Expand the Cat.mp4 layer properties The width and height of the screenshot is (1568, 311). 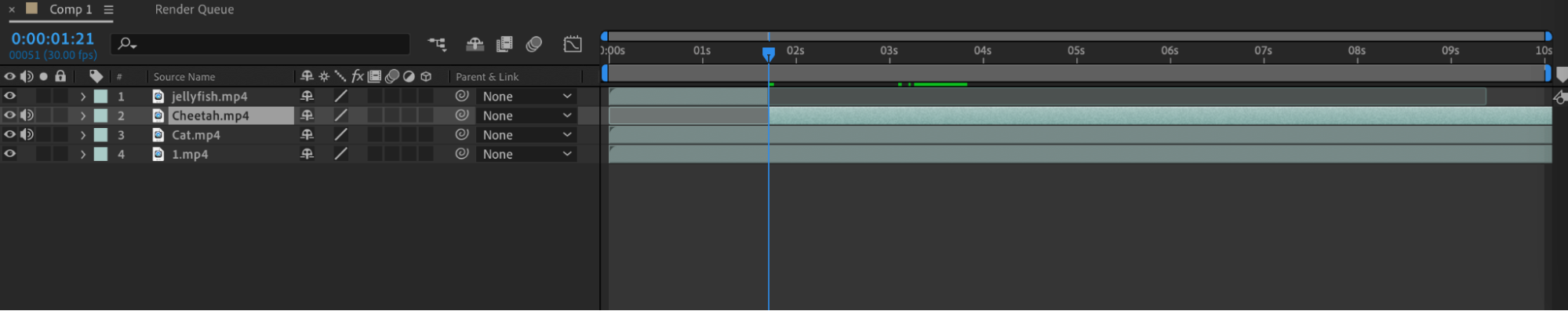pos(82,135)
